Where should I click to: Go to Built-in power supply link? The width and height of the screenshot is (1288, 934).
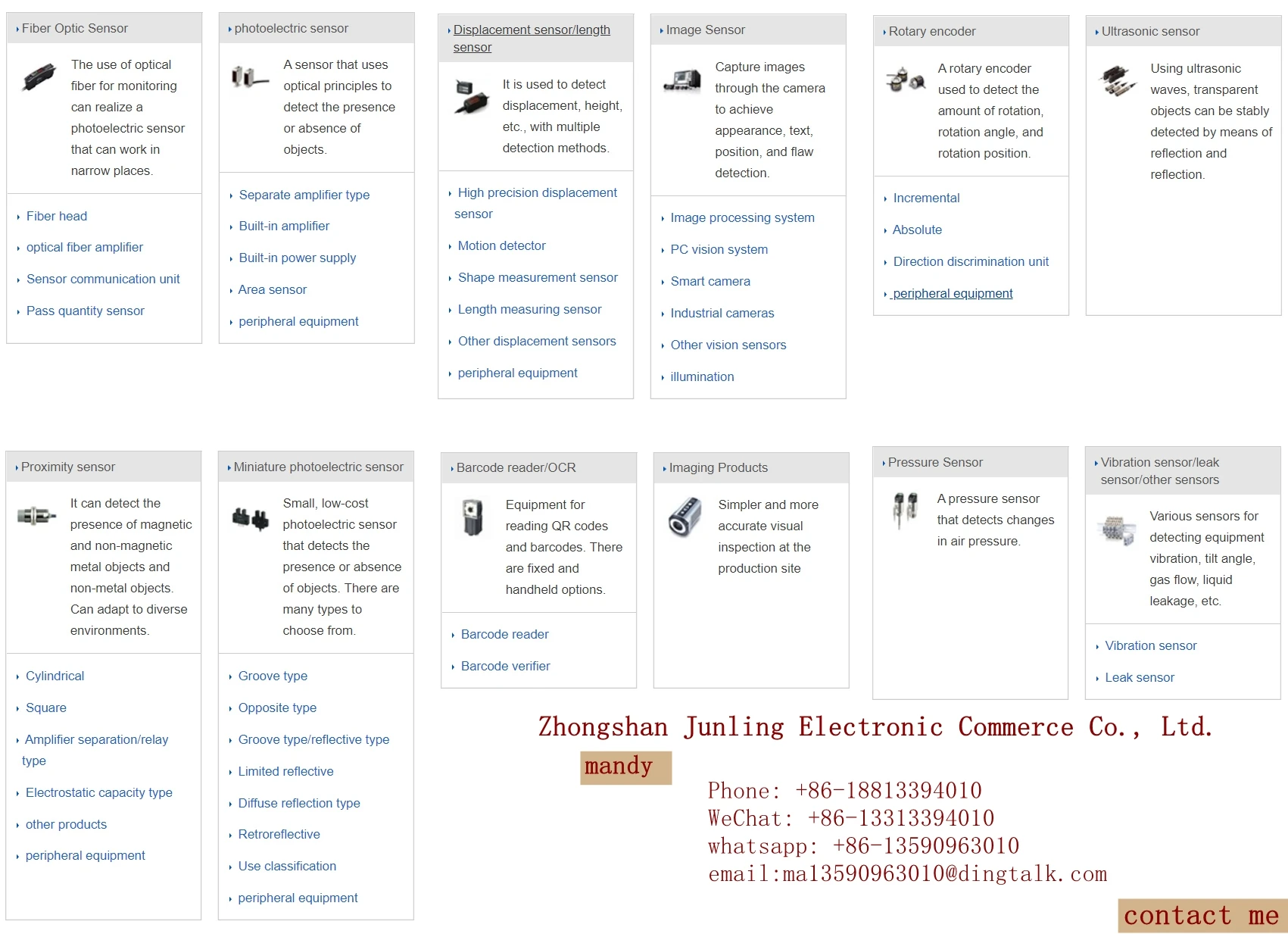tap(298, 258)
